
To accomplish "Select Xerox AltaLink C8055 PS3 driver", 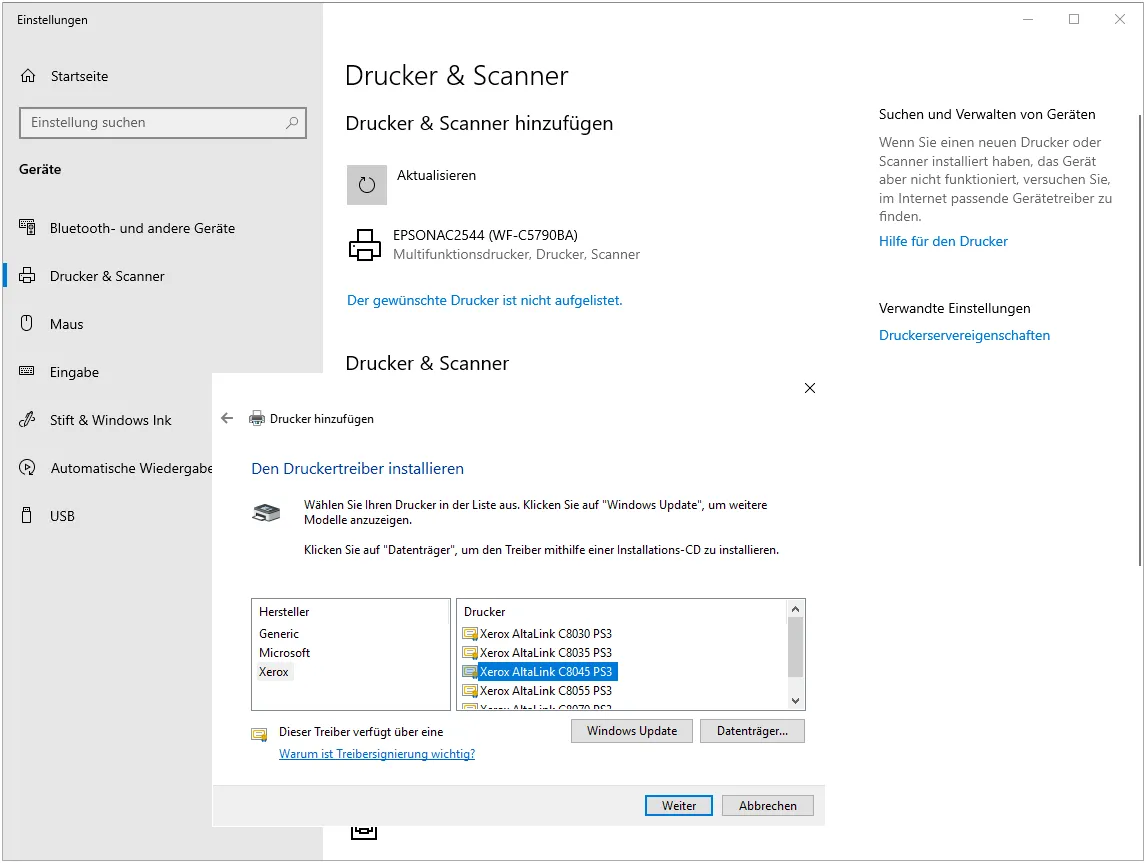I will point(545,691).
